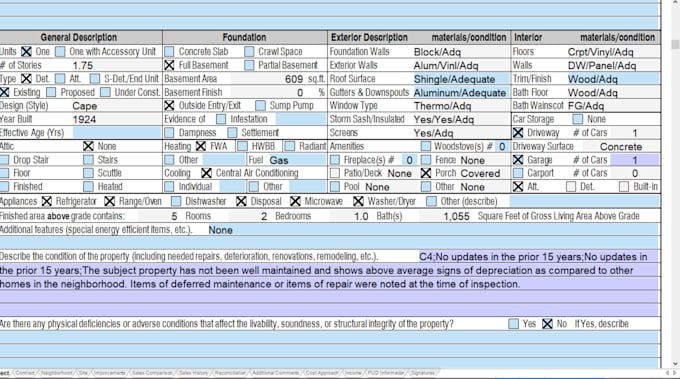Click the Year Built field showing 1924
This screenshot has width=680, height=379.
(117, 119)
